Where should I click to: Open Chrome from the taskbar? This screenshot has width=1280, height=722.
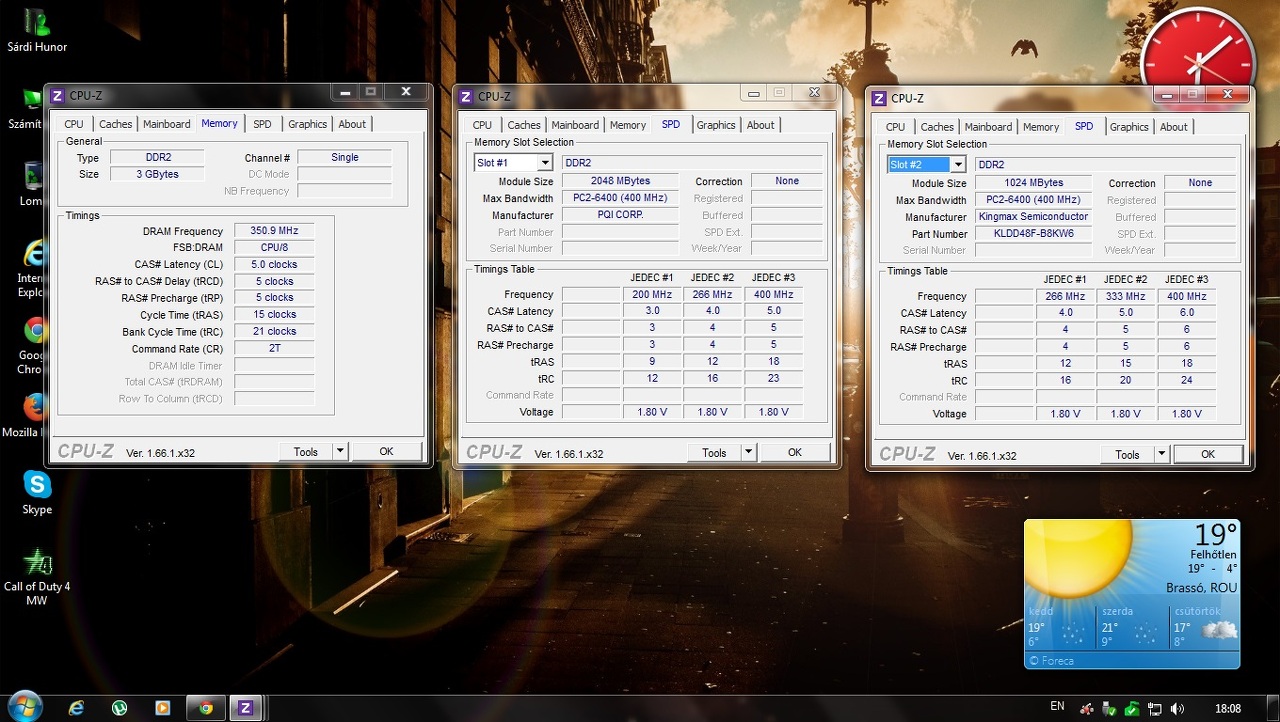pyautogui.click(x=206, y=708)
